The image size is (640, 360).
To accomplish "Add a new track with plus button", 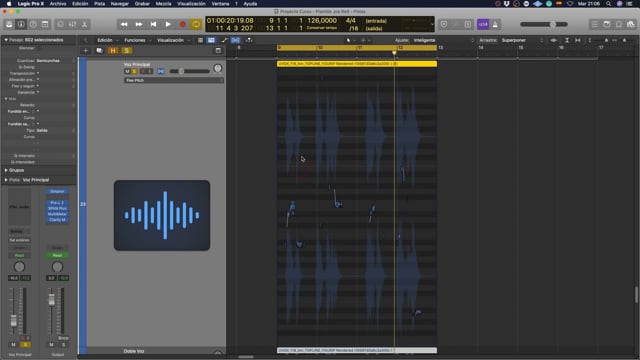I will pyautogui.click(x=86, y=51).
